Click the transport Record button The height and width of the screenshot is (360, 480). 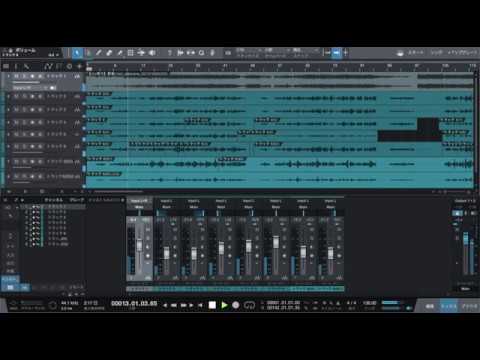tap(236, 305)
